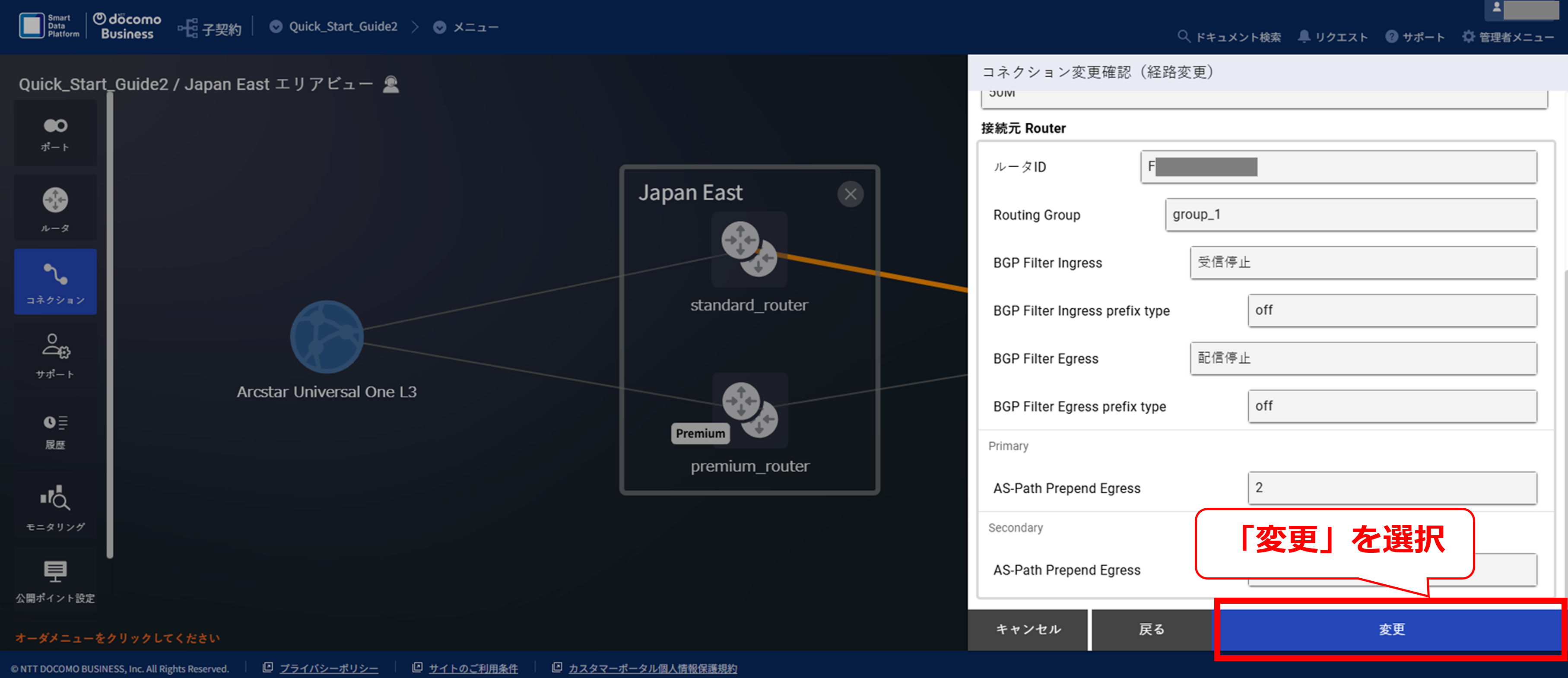
Task: Click the BGP Filter Egress field
Action: point(1364,358)
